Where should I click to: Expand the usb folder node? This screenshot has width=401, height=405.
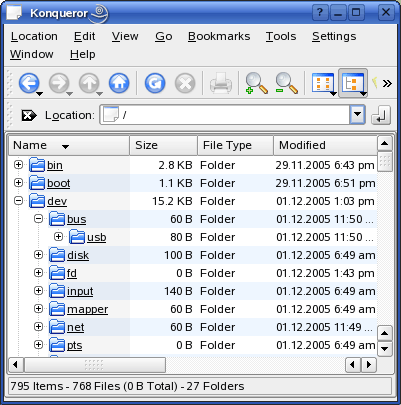[58, 237]
